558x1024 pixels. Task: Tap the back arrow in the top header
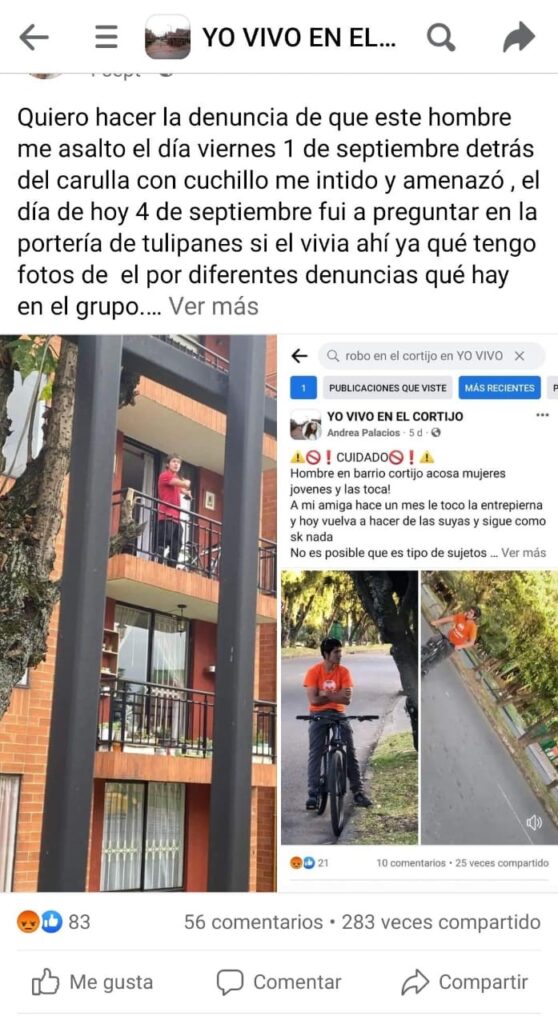pos(34,37)
